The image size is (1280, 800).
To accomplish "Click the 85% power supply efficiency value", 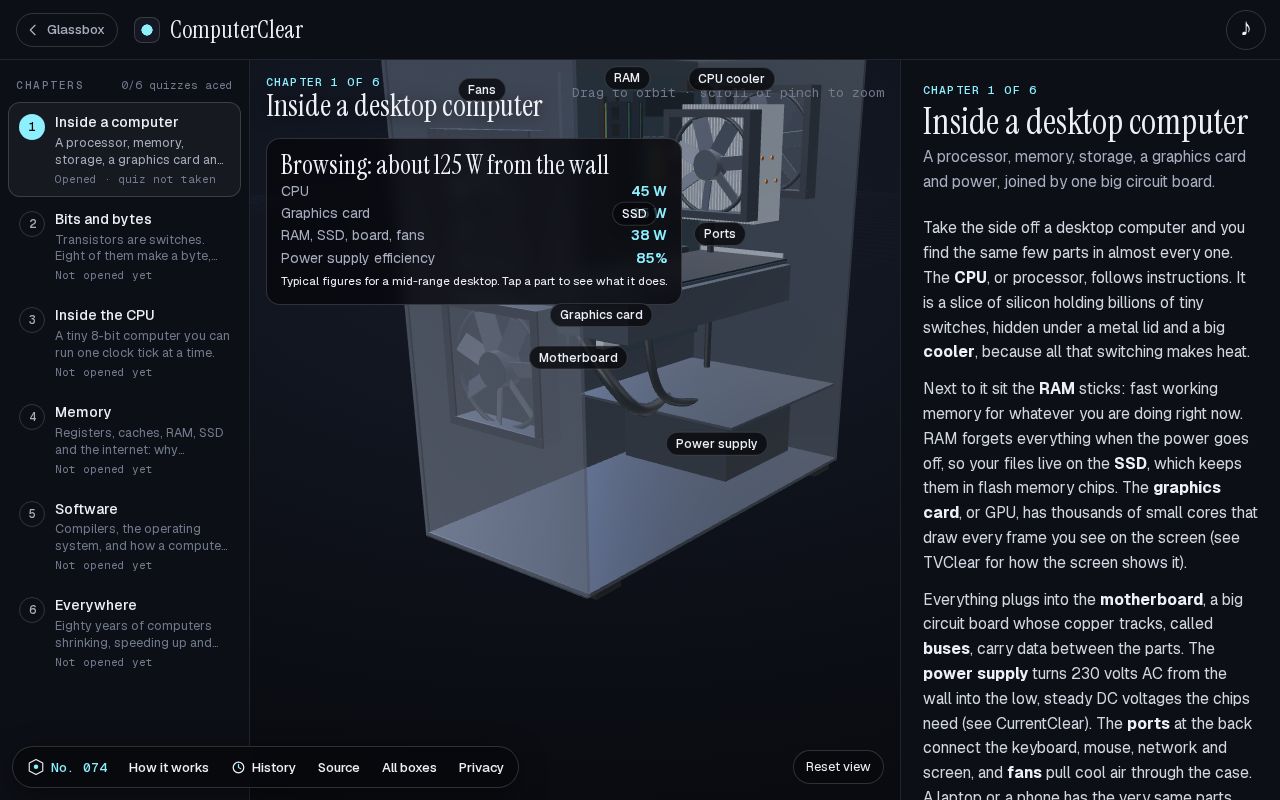I will click(x=651, y=258).
